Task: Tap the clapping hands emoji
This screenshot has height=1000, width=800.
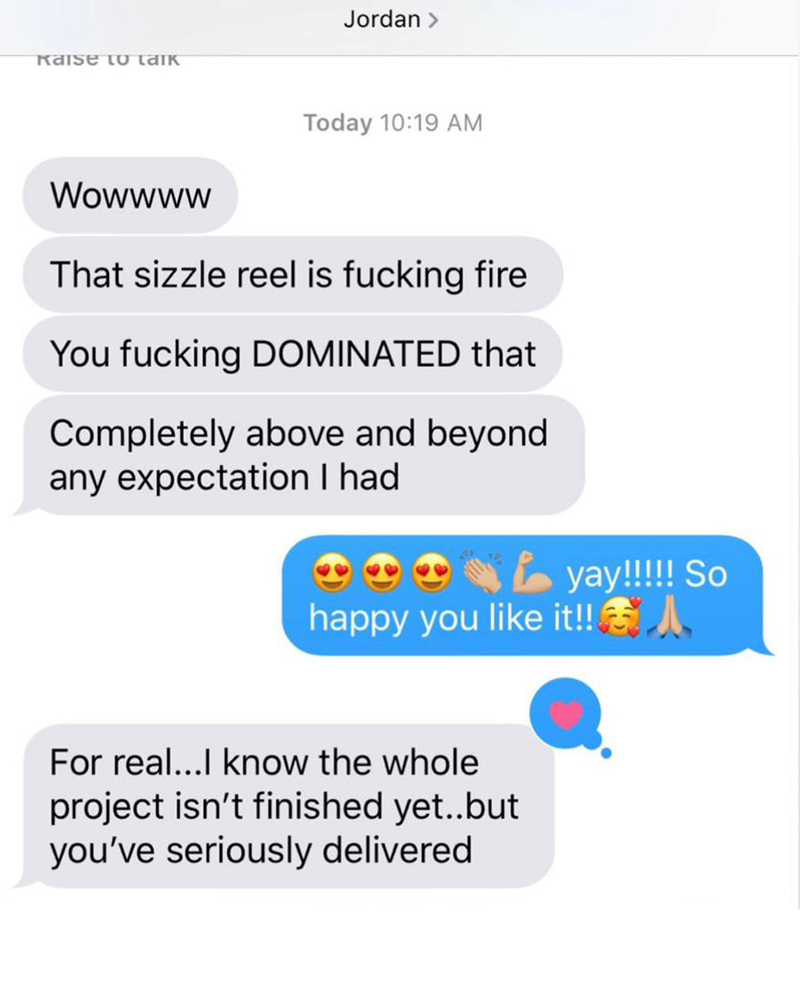Action: 482,571
